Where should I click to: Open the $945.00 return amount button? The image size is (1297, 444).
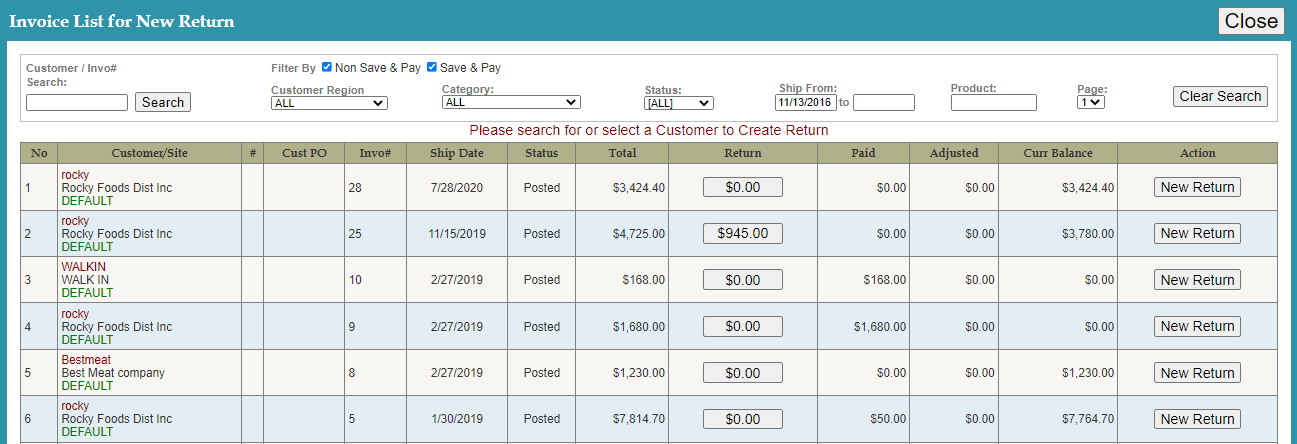pyautogui.click(x=742, y=233)
